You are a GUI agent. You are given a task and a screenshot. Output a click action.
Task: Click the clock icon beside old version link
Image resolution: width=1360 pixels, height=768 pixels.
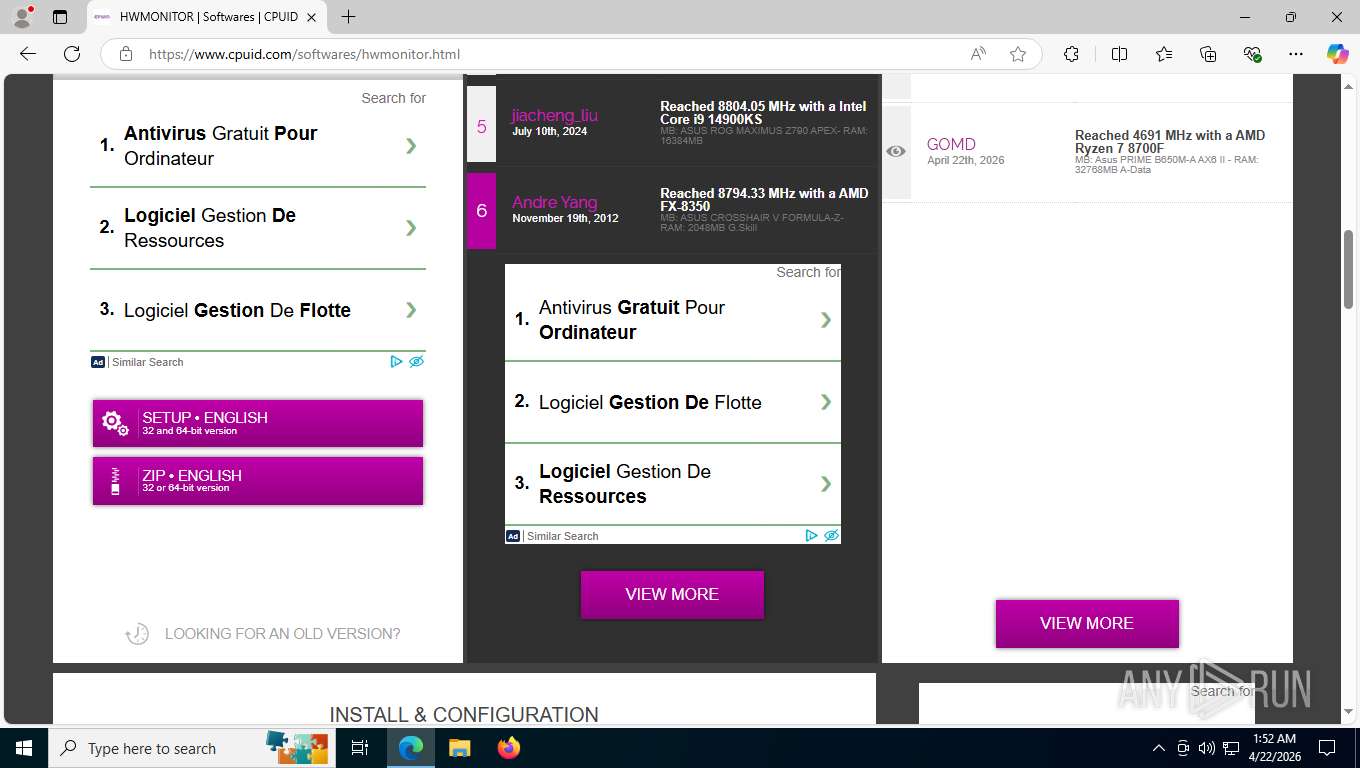click(137, 634)
